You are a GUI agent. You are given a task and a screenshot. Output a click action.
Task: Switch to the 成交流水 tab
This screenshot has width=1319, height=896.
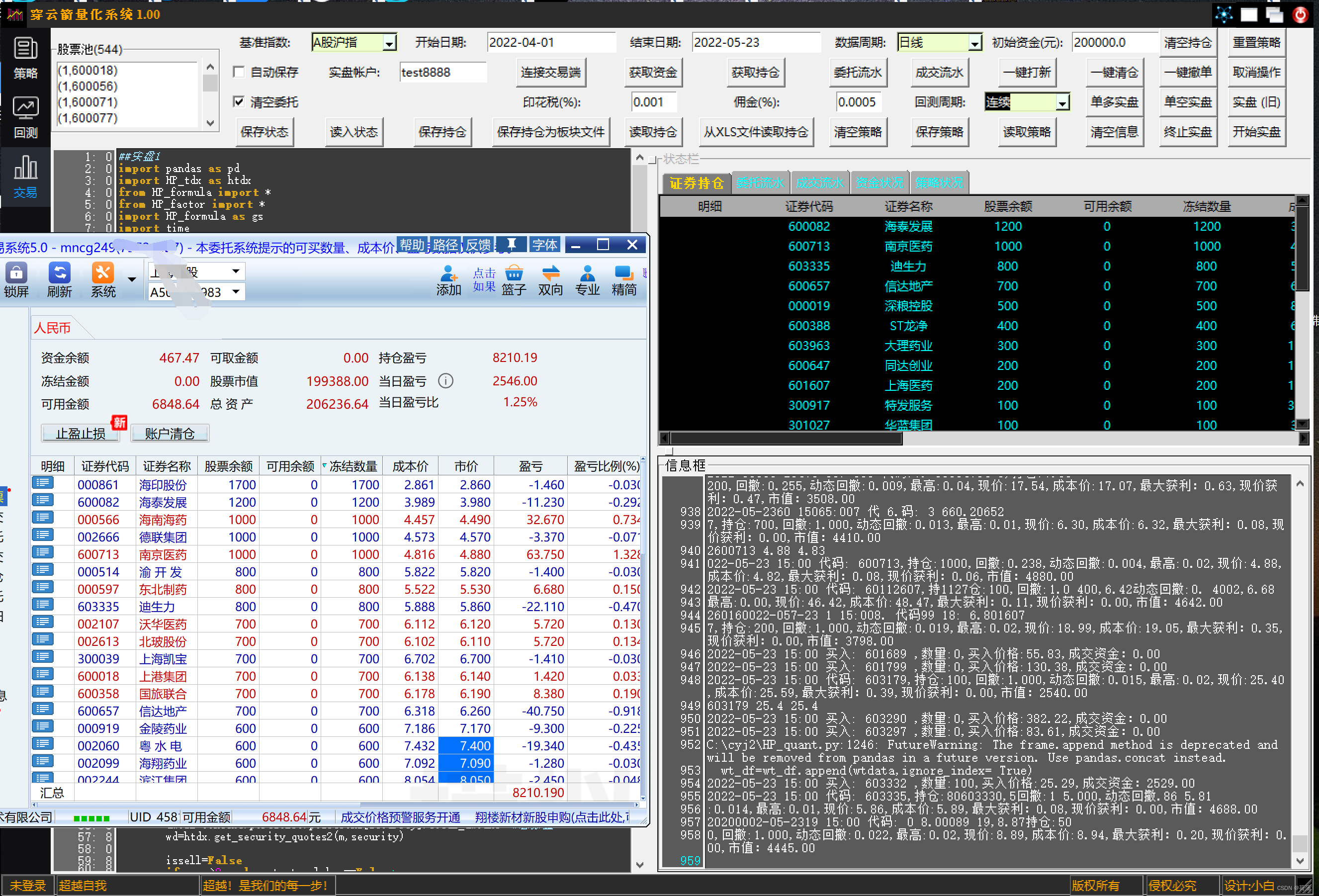point(819,182)
